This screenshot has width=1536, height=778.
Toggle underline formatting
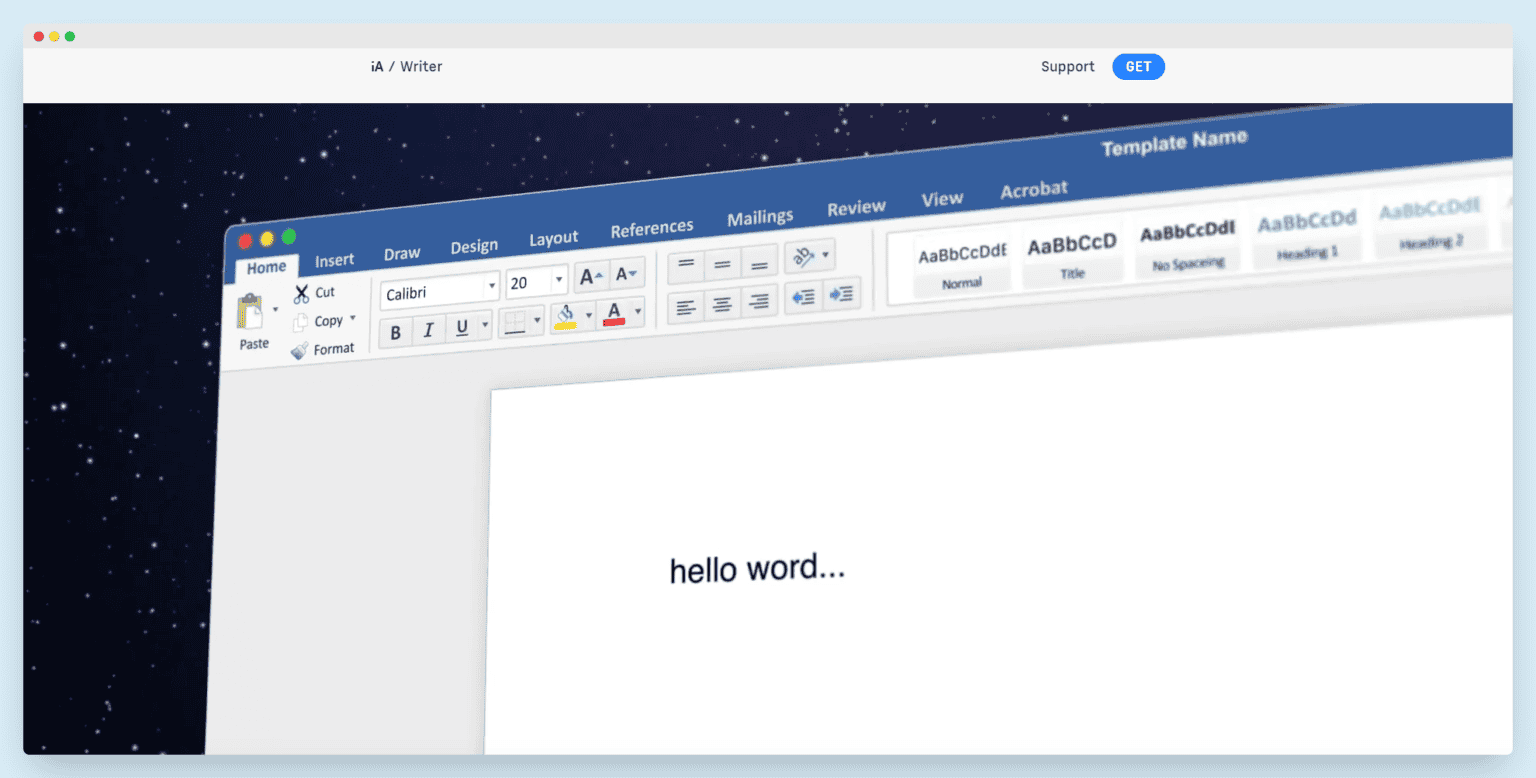click(461, 327)
